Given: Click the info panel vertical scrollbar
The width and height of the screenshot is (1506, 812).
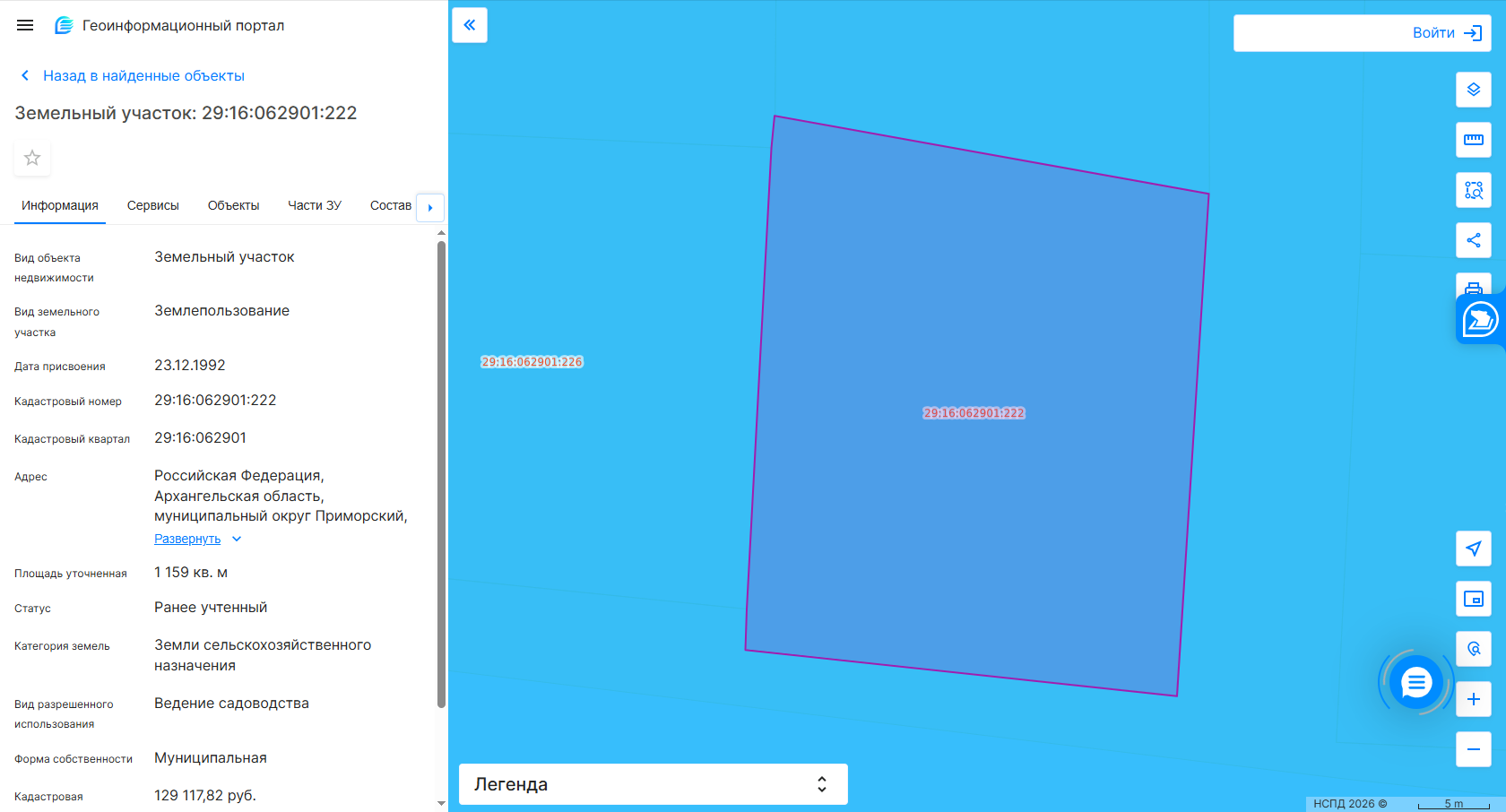Looking at the screenshot, I should (441, 474).
